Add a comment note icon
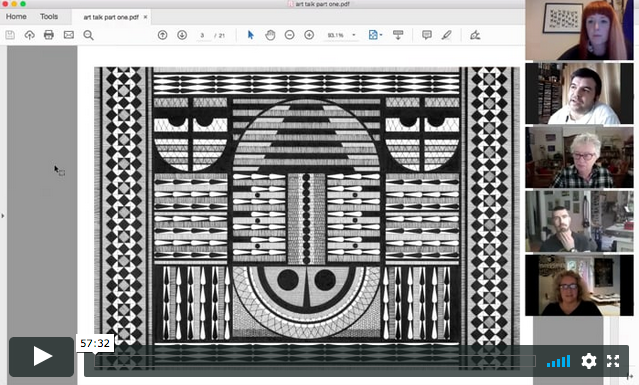This screenshot has height=385, width=639. click(427, 35)
